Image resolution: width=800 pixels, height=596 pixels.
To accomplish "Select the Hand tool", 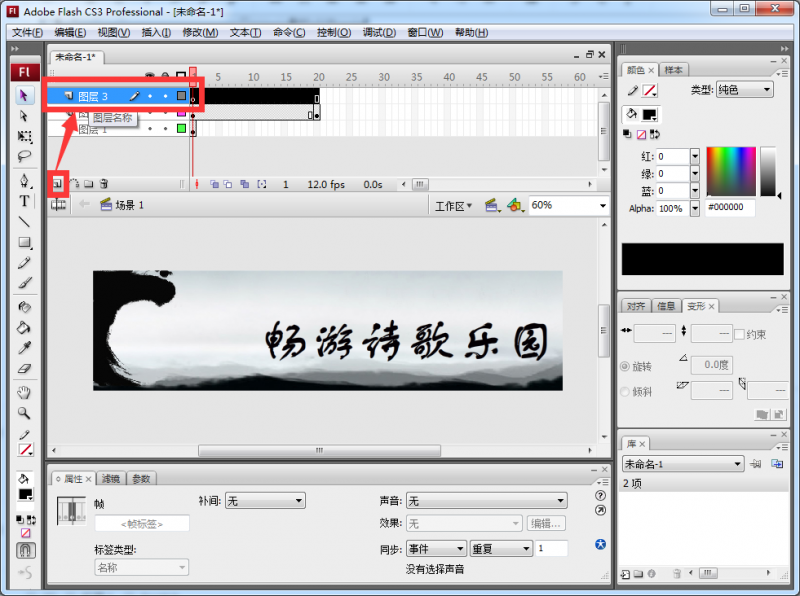I will pos(23,392).
